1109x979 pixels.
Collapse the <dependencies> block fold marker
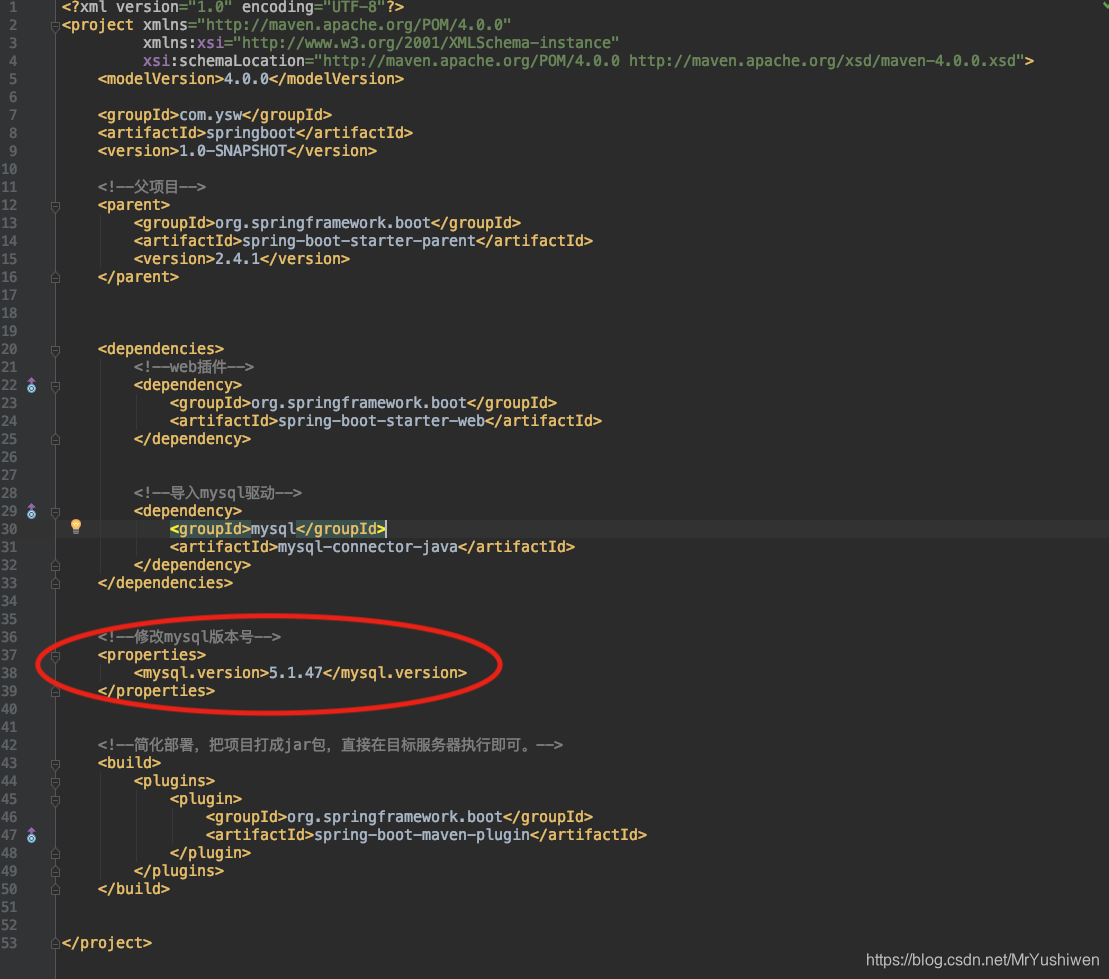click(55, 350)
